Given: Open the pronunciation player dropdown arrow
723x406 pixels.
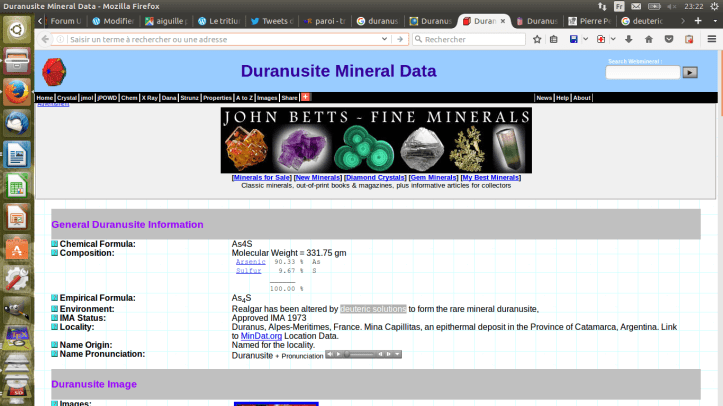Looking at the screenshot, I should (397, 354).
